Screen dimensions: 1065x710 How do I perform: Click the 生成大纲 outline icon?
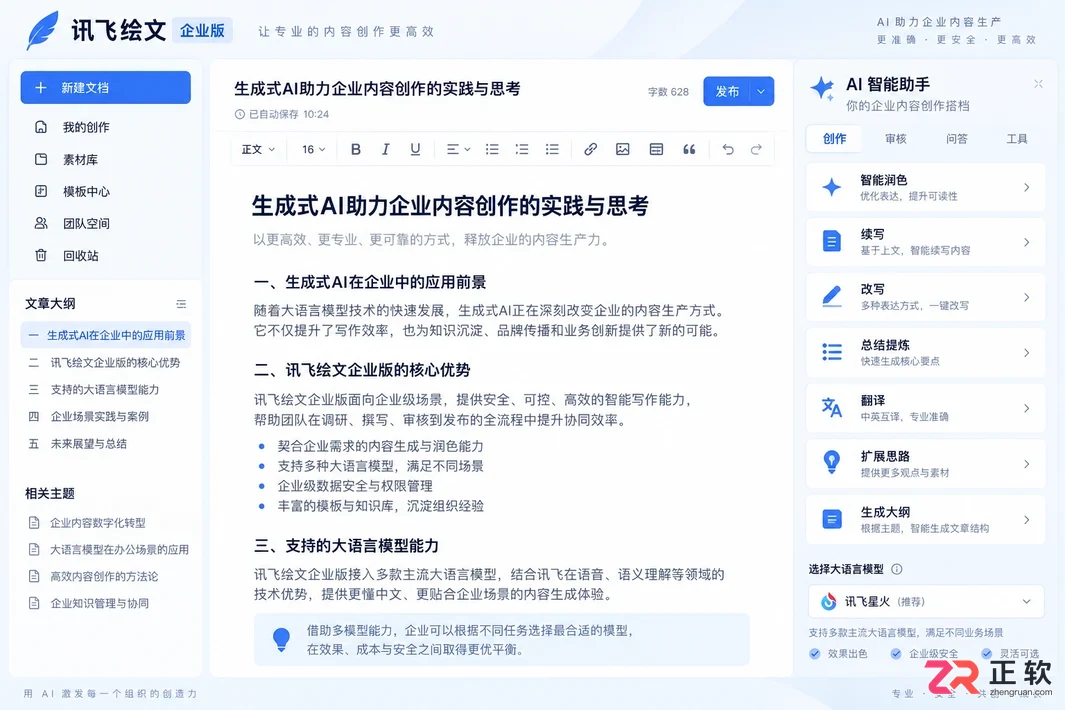tap(831, 519)
